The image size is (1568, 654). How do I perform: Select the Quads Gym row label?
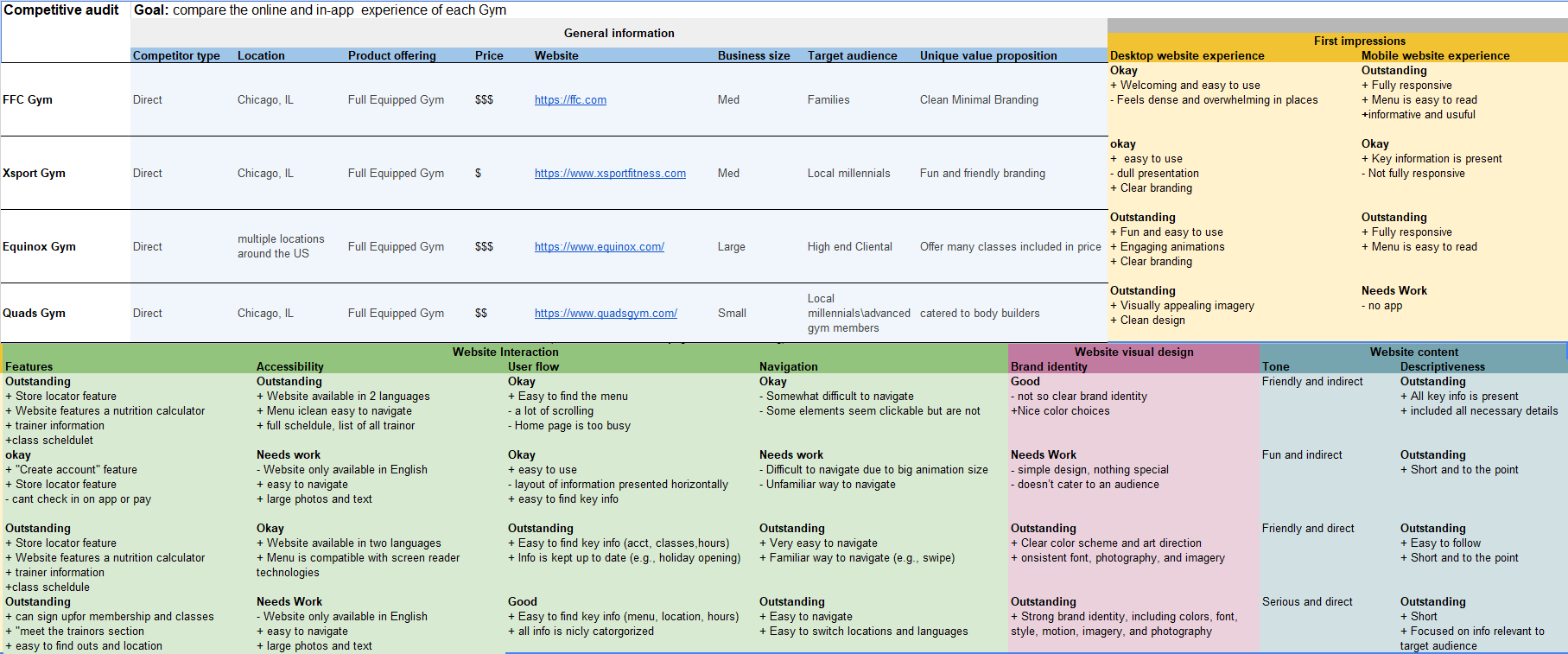(34, 313)
